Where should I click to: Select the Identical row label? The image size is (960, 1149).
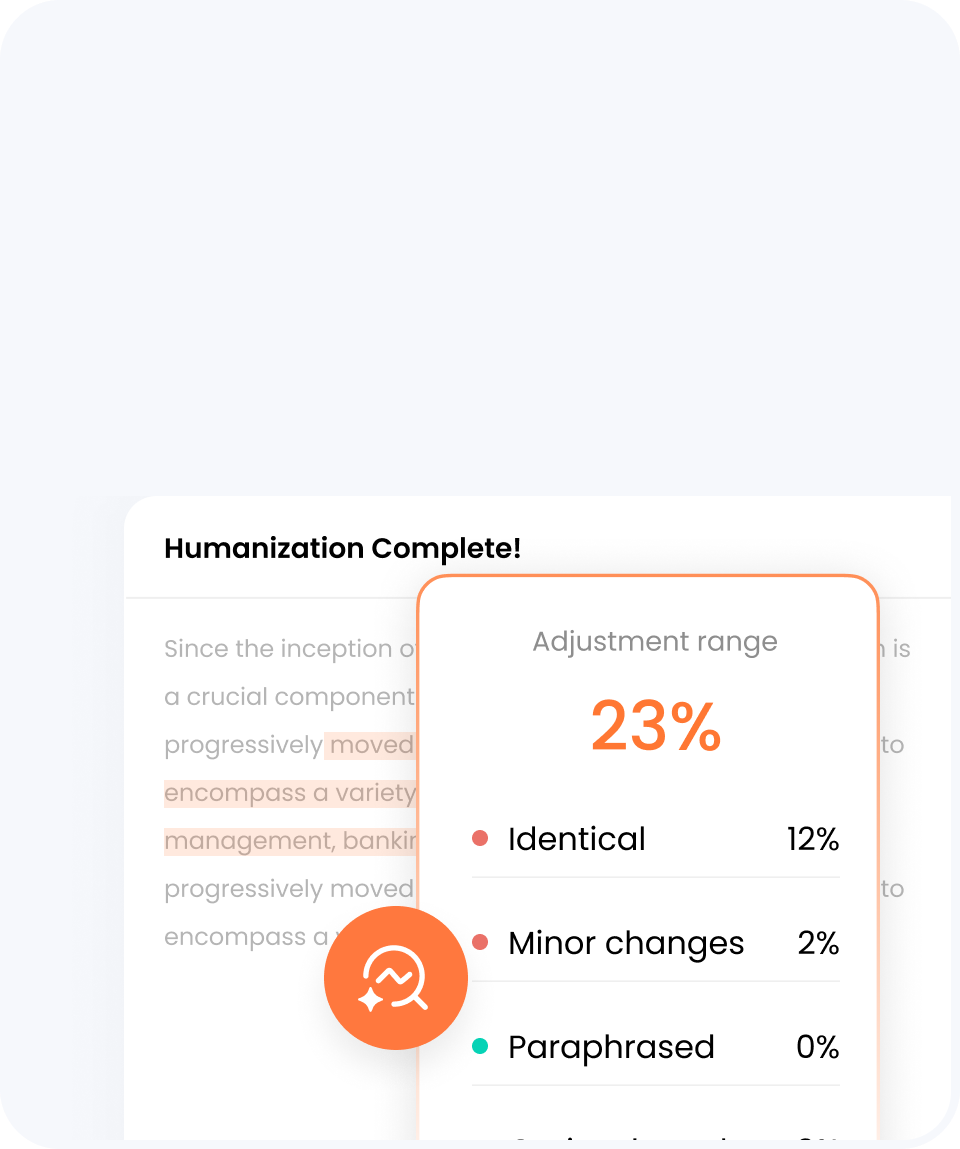(577, 839)
